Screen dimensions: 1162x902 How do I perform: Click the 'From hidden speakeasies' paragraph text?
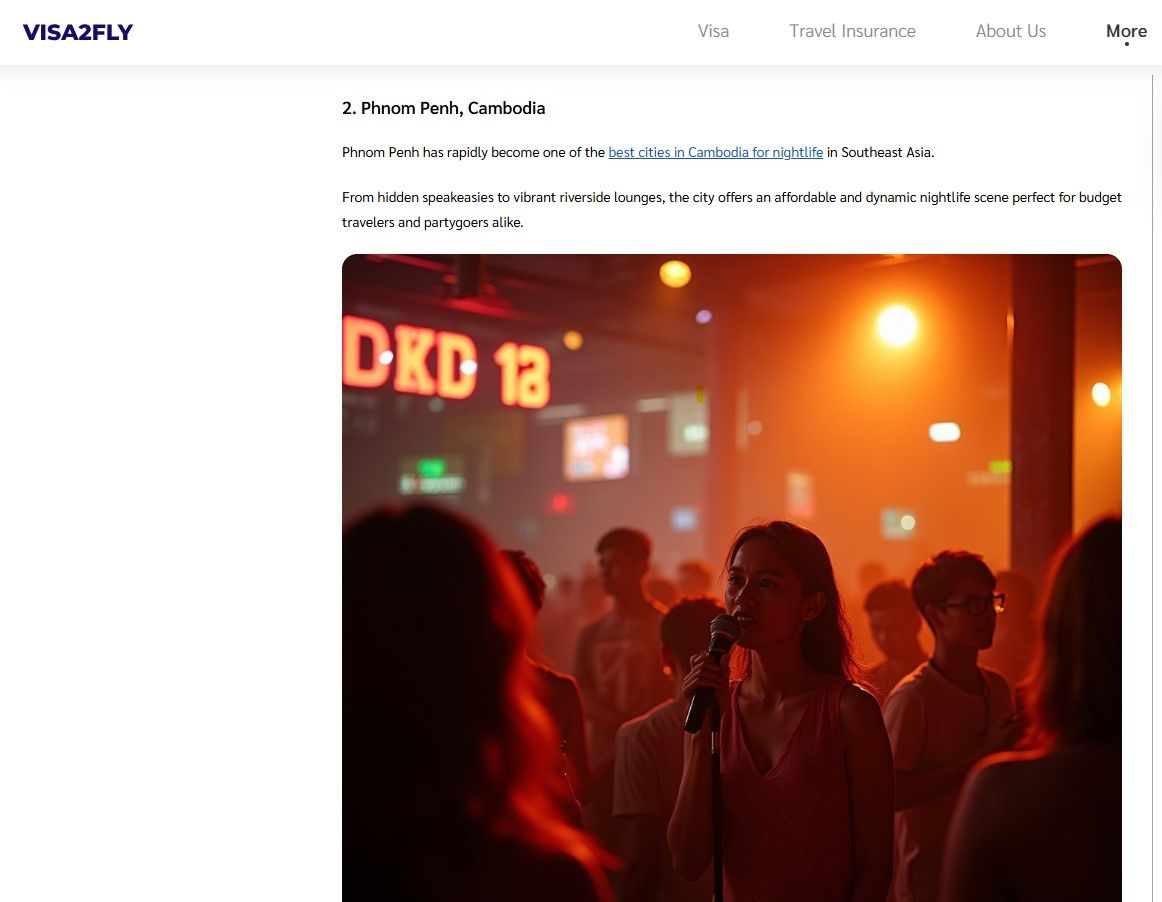(x=731, y=210)
